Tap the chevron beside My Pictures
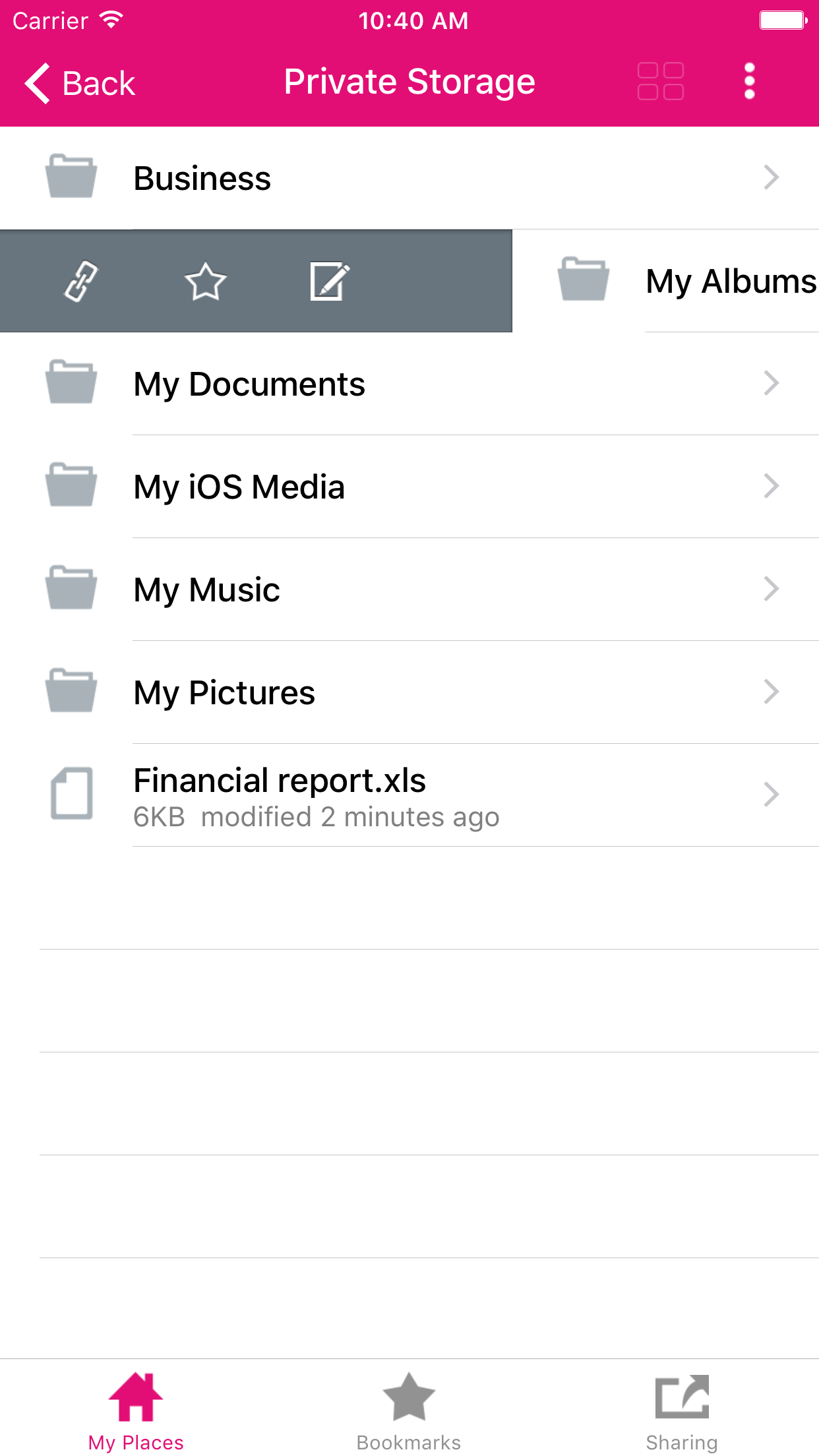Screen dimensions: 819x1456 coord(771,692)
